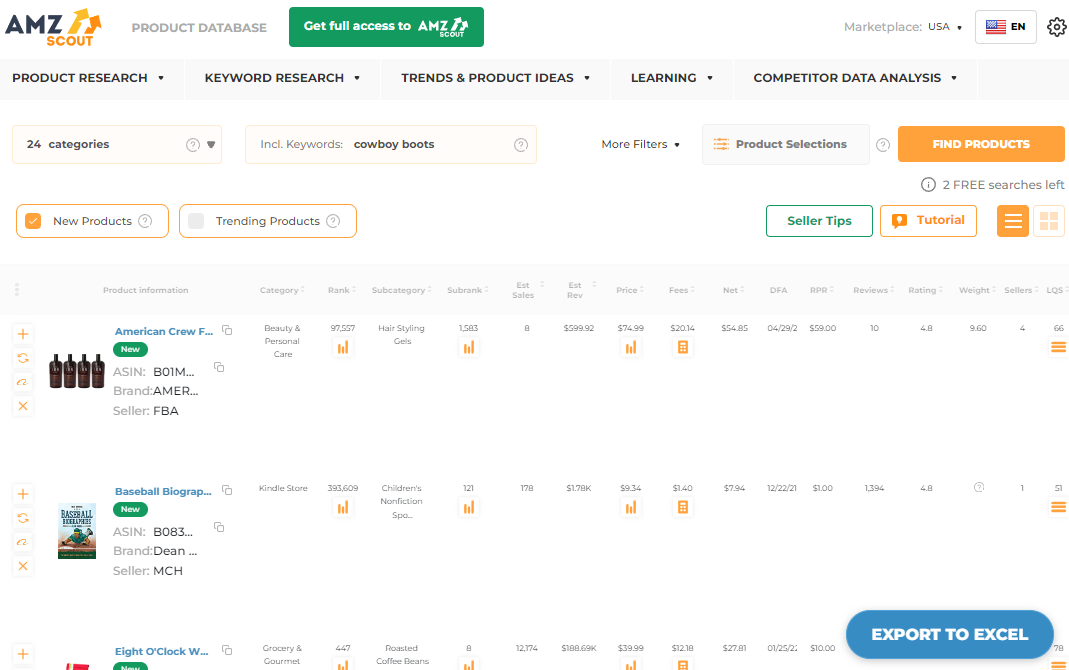Click American Crew product thumbnail

pyautogui.click(x=76, y=371)
